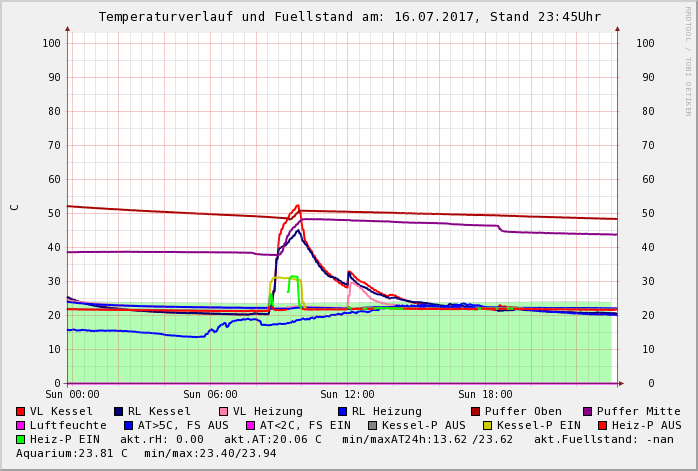Click the AT<2C, FS EIN legend swatch
This screenshot has height=471, width=698.
click(251, 425)
